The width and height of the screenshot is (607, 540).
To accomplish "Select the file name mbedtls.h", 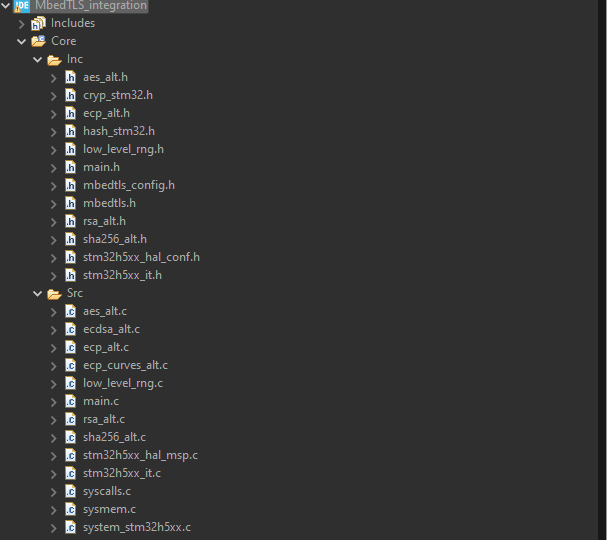I will pos(110,203).
